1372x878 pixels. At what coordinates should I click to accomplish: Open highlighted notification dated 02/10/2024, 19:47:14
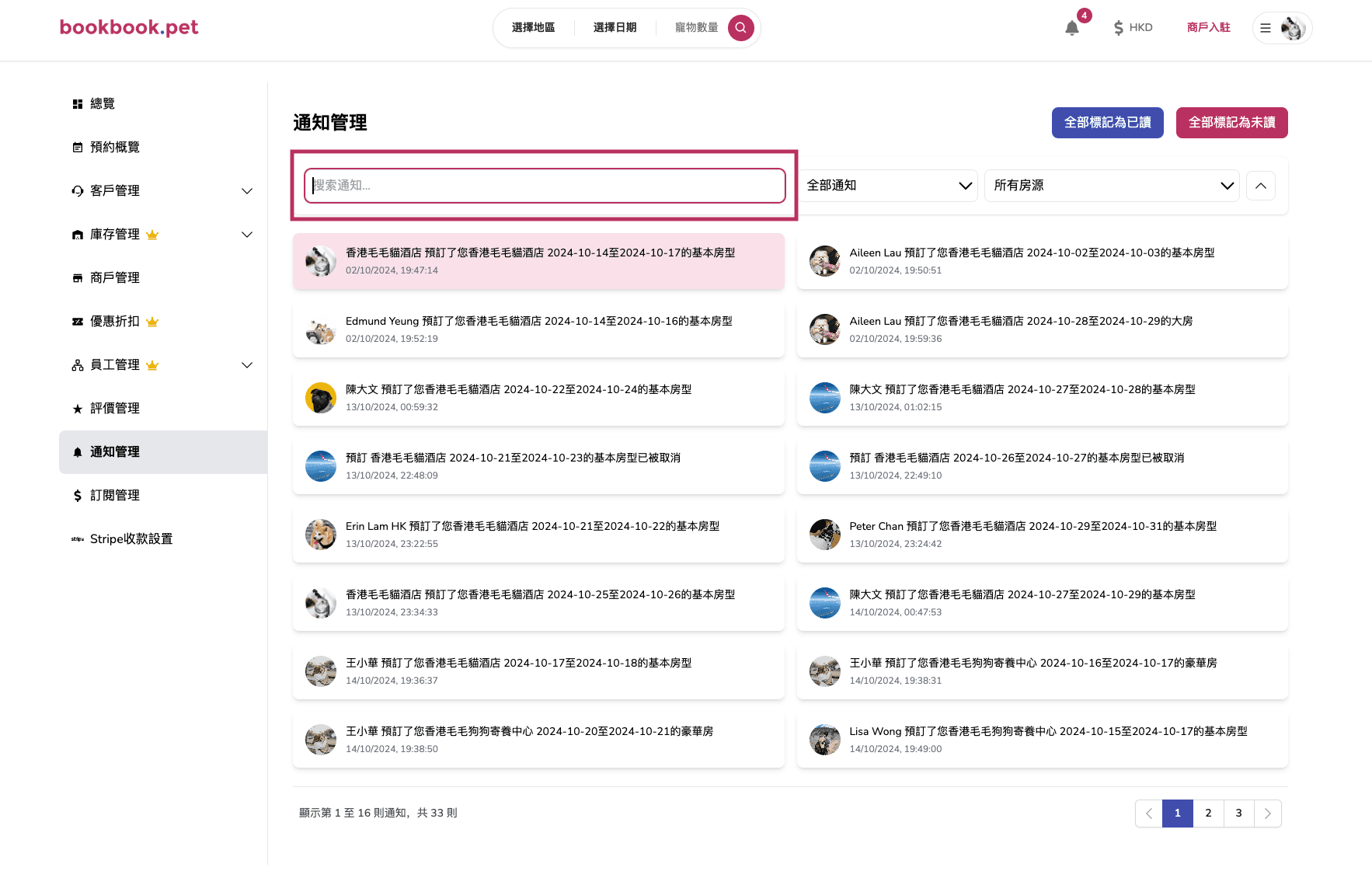[x=538, y=261]
